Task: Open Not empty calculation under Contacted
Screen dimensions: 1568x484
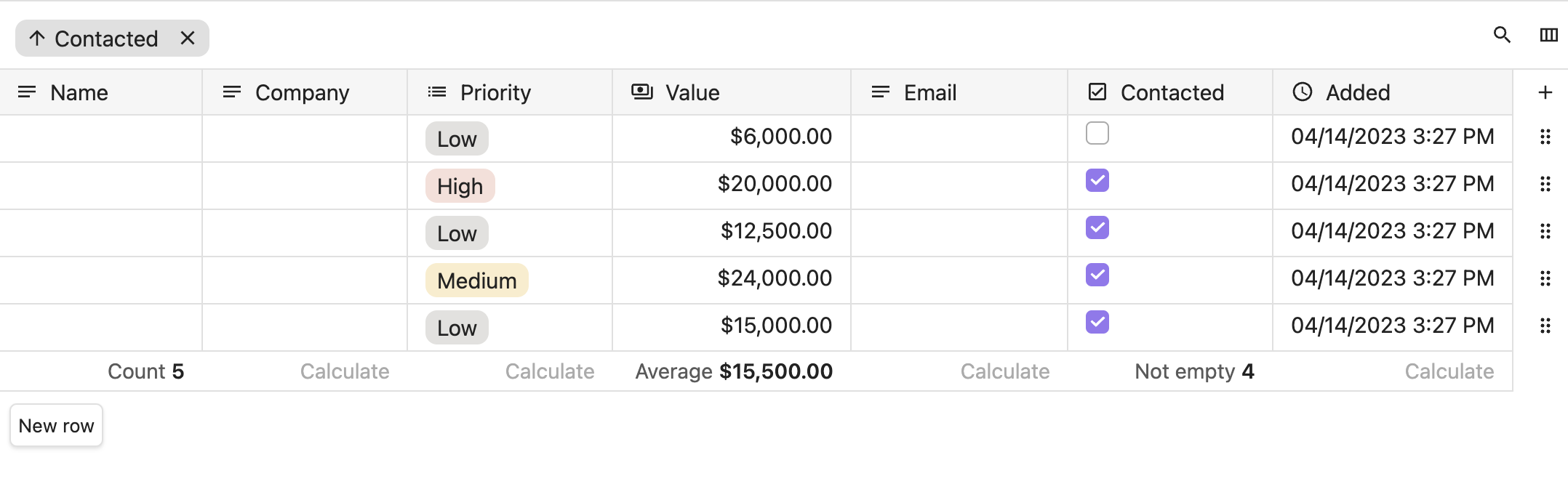Action: tap(1193, 371)
